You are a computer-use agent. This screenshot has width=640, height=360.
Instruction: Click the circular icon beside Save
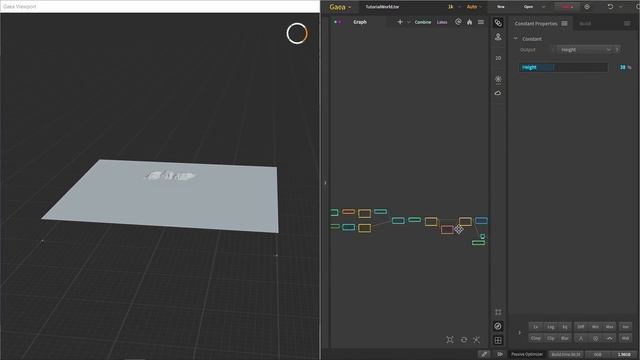(587, 7)
